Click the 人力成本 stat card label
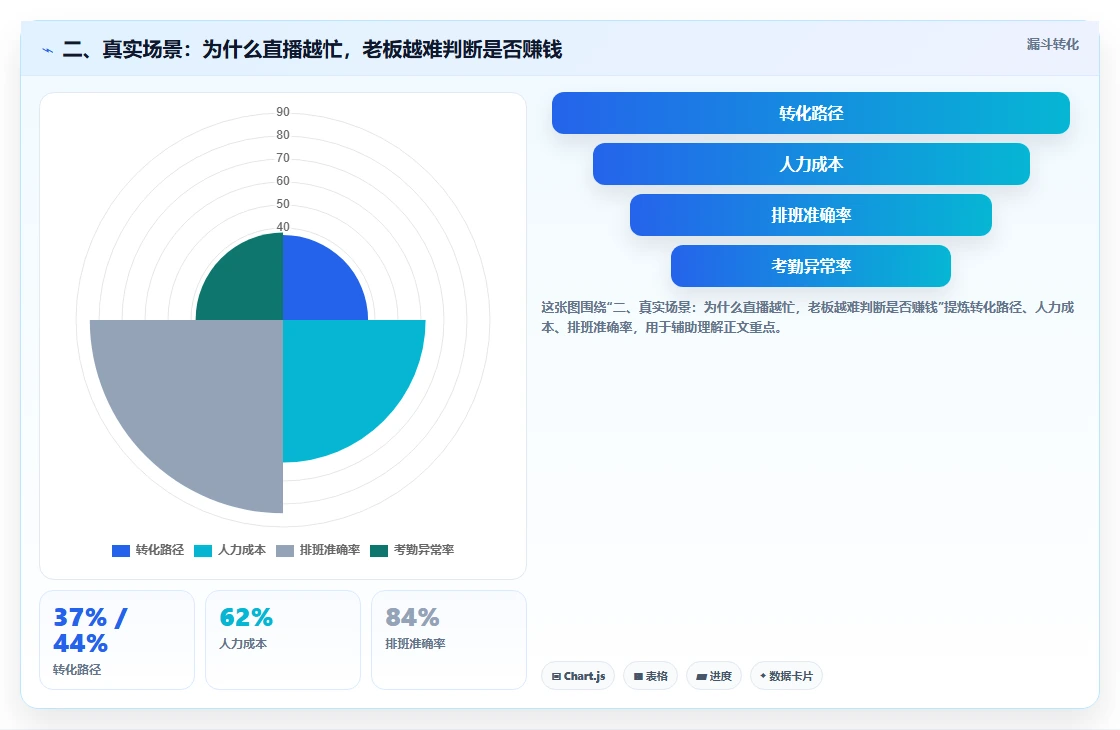The width and height of the screenshot is (1120, 730). 243,644
